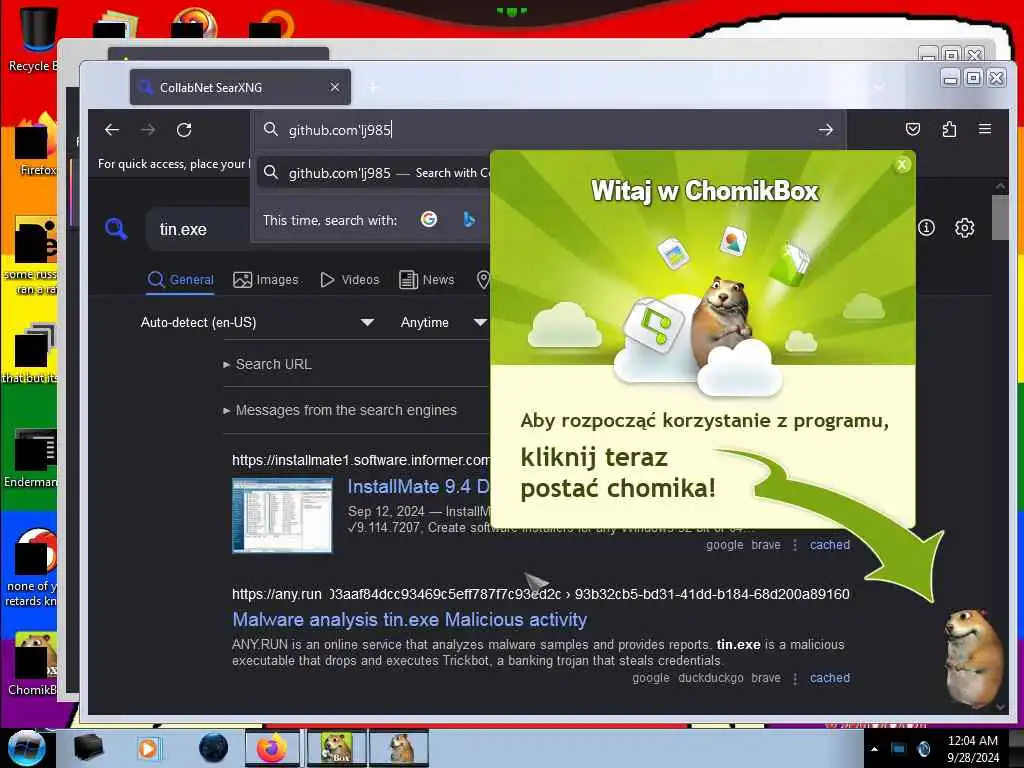Viewport: 1024px width, 768px height.
Task: Click the browser forward arrow
Action: coord(148,130)
